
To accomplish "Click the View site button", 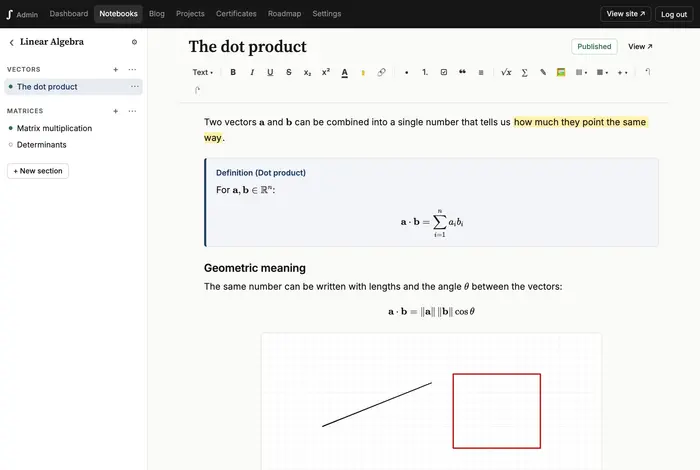I will pos(625,14).
